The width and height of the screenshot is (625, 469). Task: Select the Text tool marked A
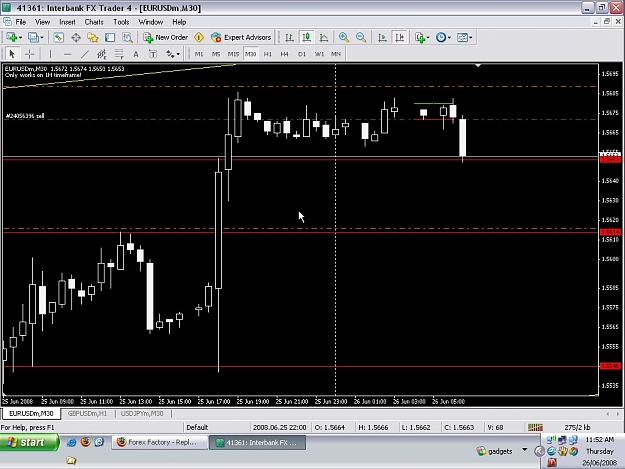(136, 54)
